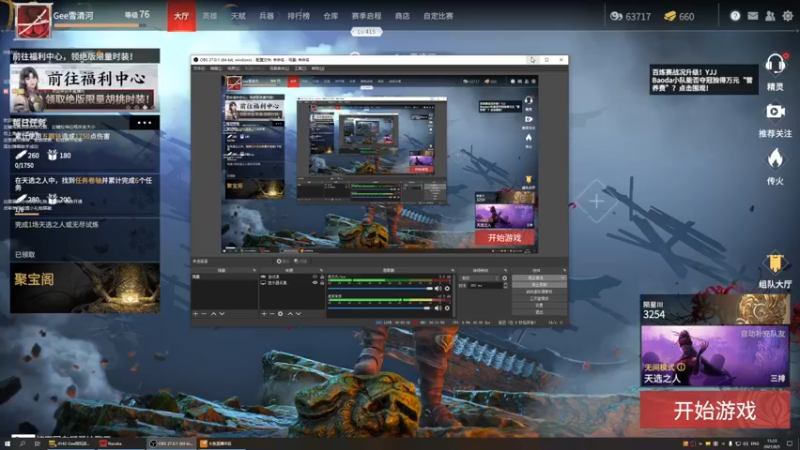
Task: Open the game settings gear
Action: [788, 16]
